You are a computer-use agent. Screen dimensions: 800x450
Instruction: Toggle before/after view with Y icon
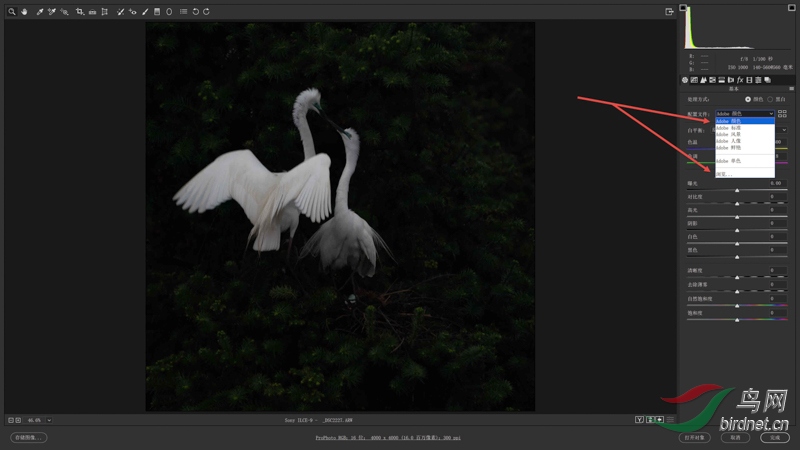639,419
